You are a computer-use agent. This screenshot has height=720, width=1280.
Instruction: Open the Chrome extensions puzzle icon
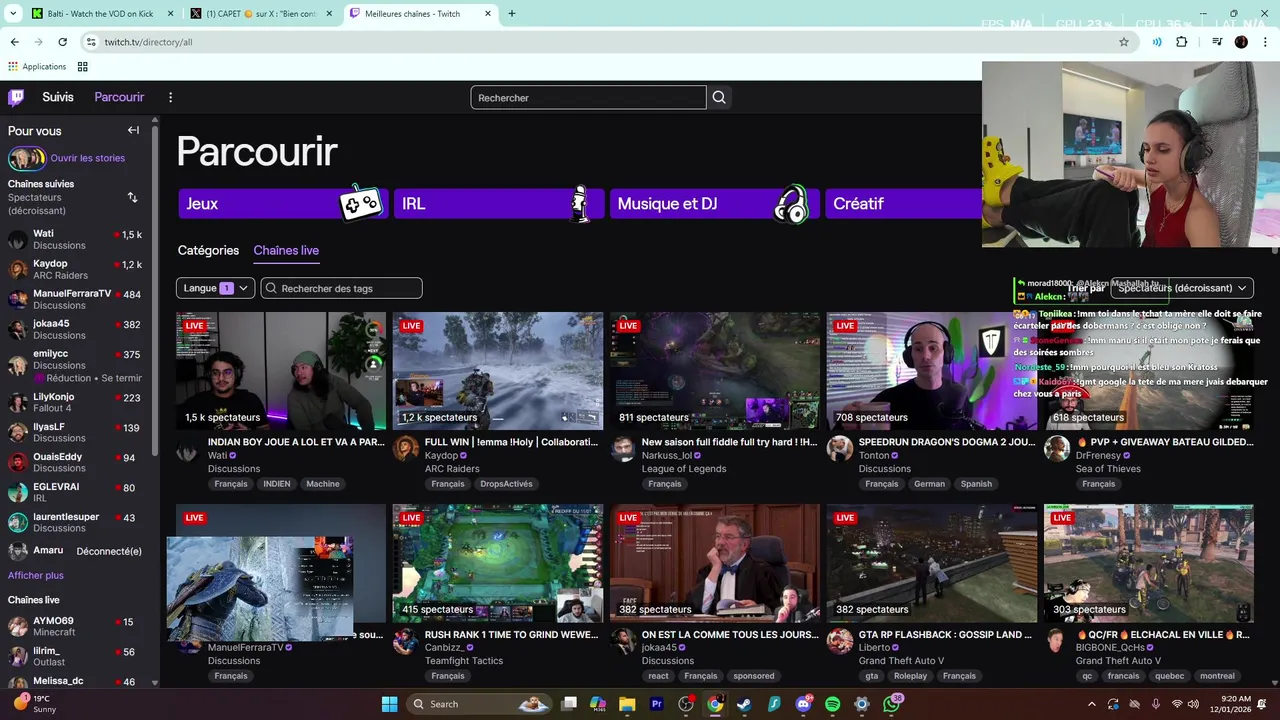(1182, 42)
